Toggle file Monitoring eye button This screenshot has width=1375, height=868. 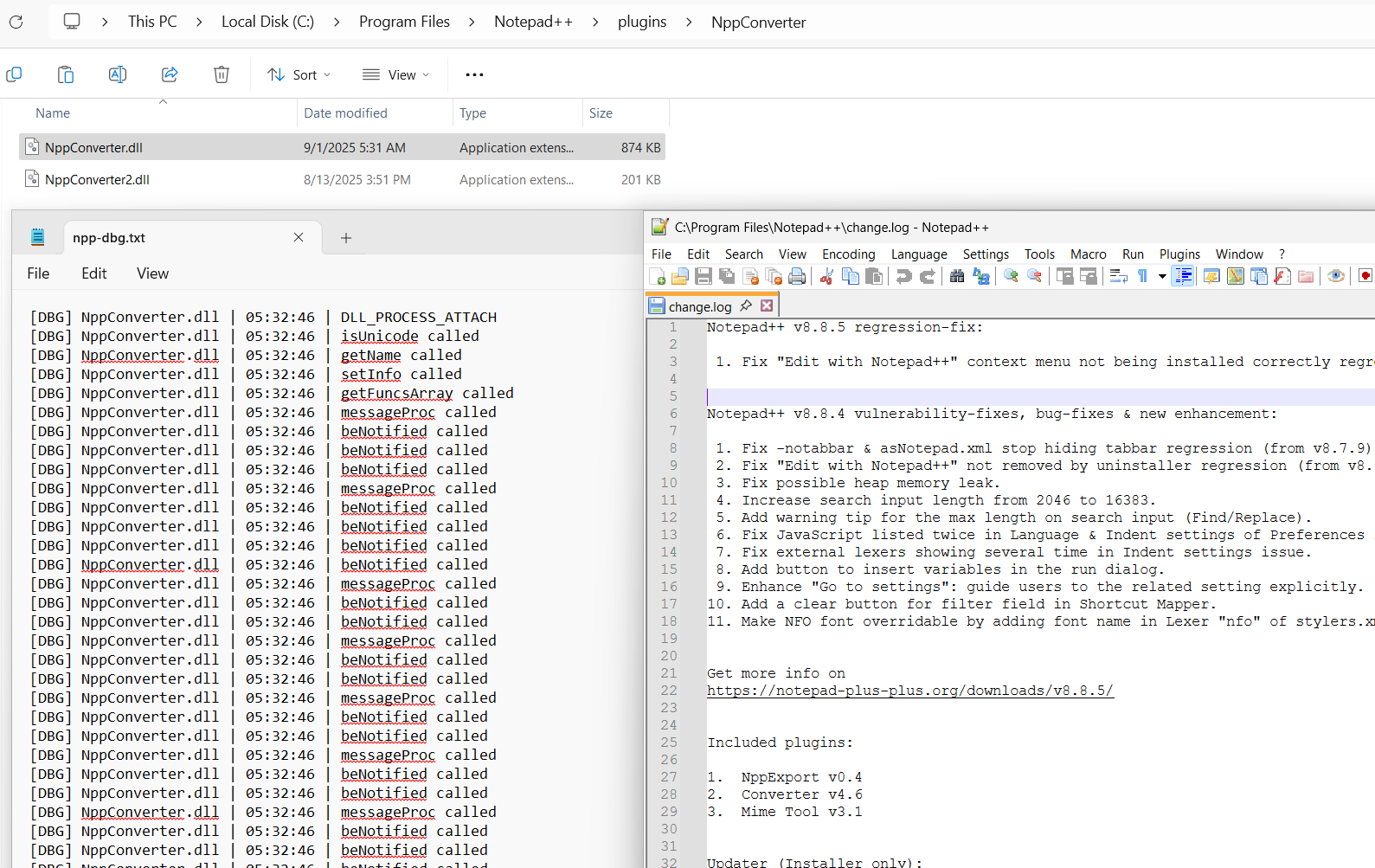click(1335, 276)
